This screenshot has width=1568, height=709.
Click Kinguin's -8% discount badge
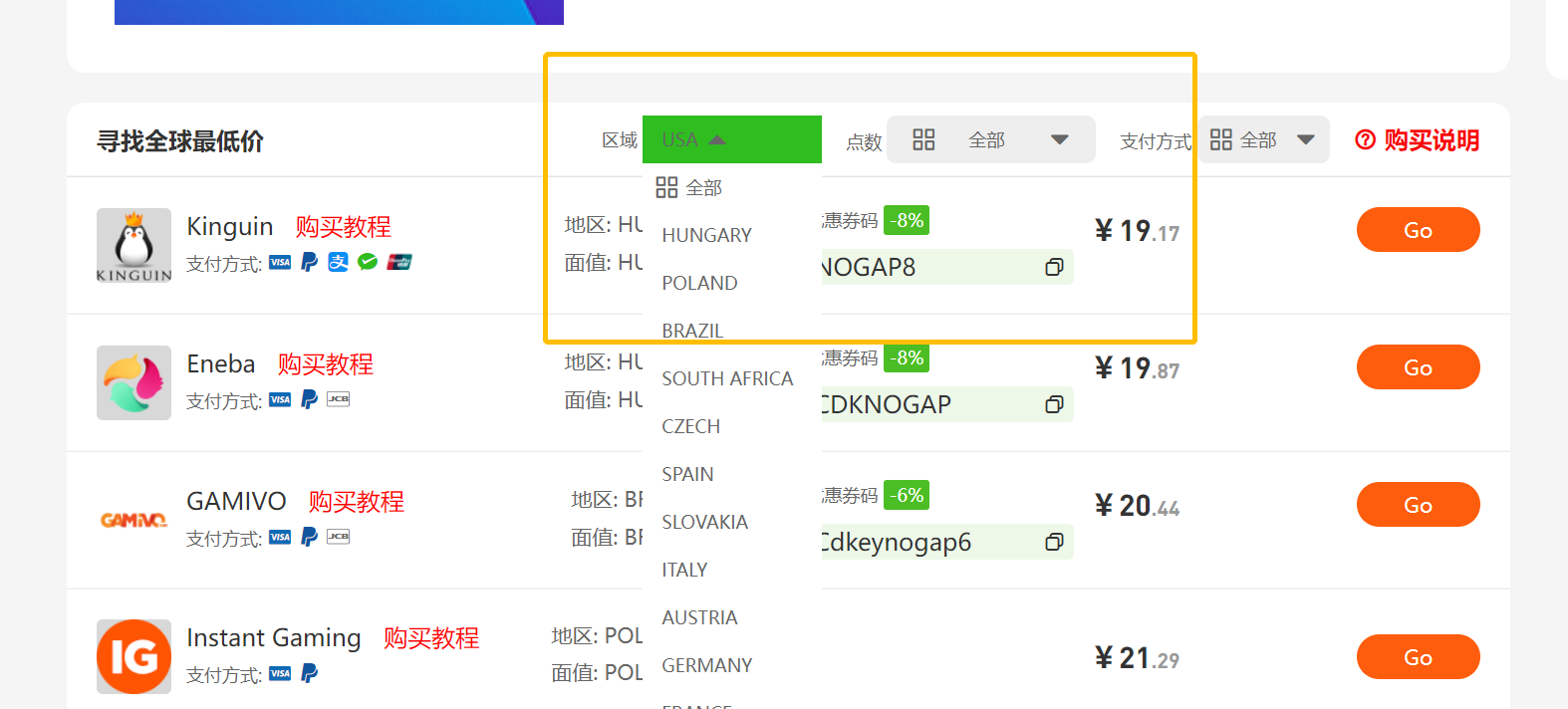tap(907, 220)
